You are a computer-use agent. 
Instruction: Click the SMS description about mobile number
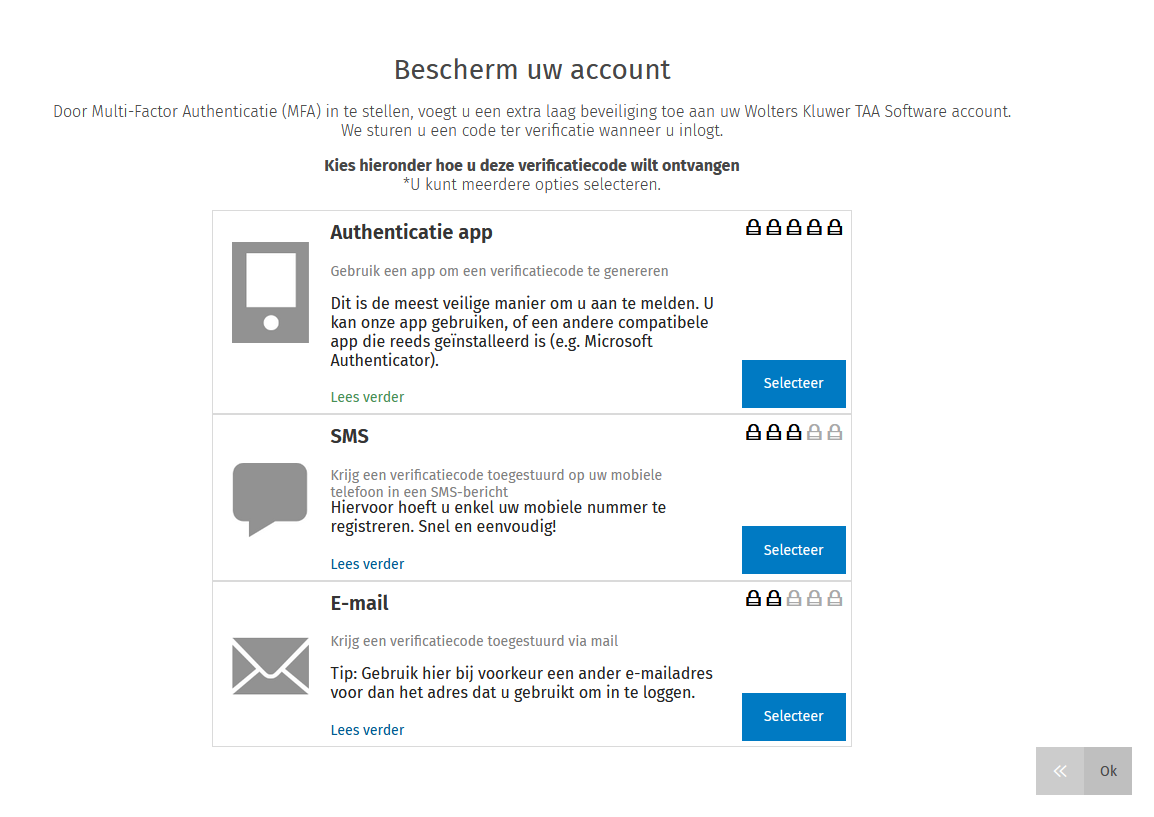(498, 516)
